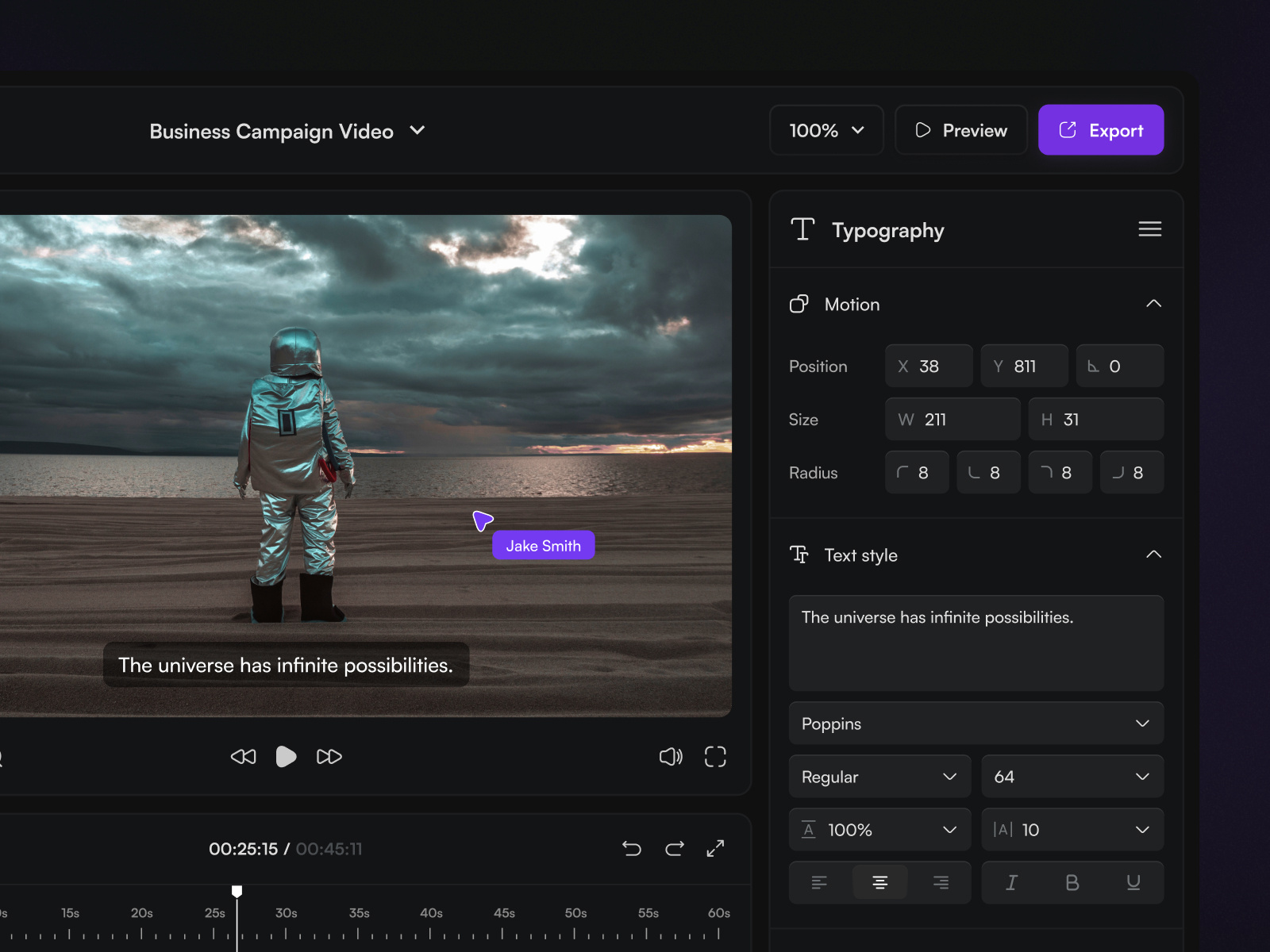Screen dimensions: 1270x952
Task: Collapse the Motion section
Action: tap(1154, 303)
